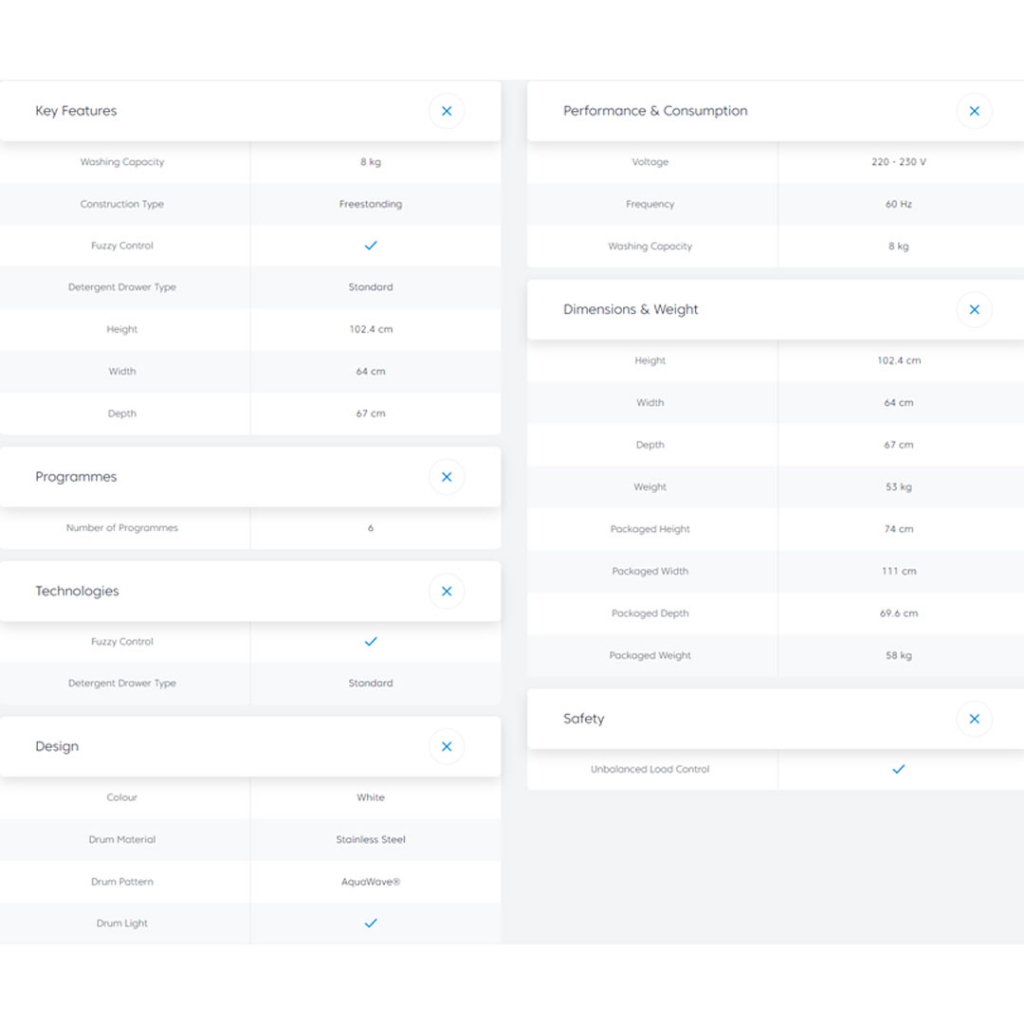Select the Safety section title
Viewport: 1024px width, 1024px height.
[x=583, y=719]
